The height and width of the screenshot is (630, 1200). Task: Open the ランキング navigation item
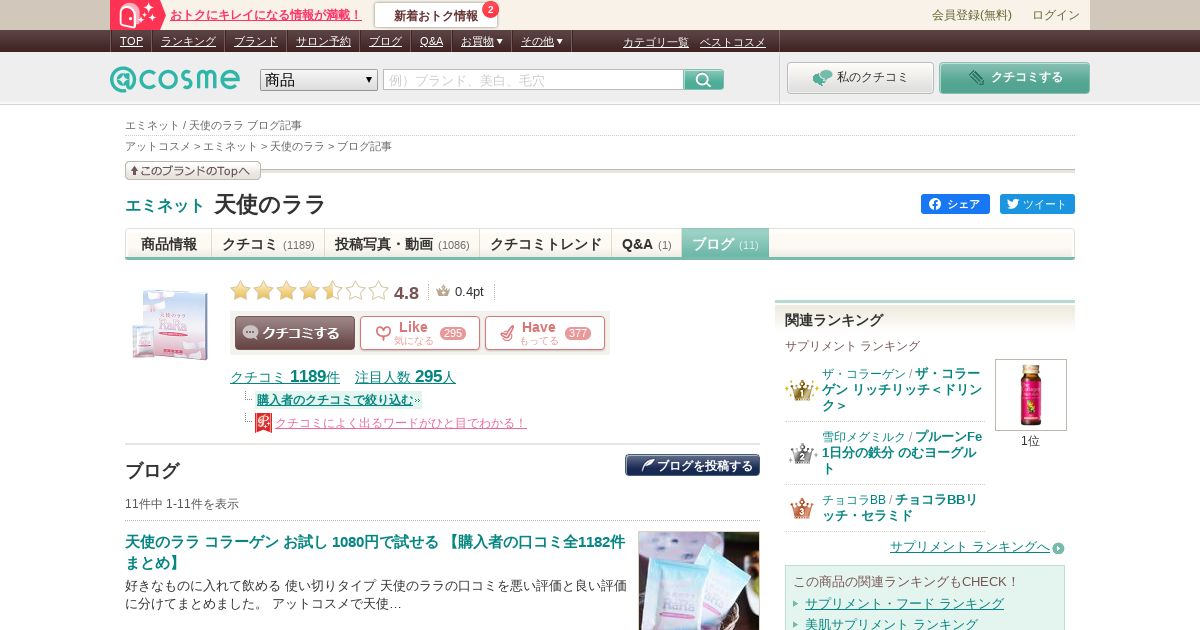pos(188,41)
